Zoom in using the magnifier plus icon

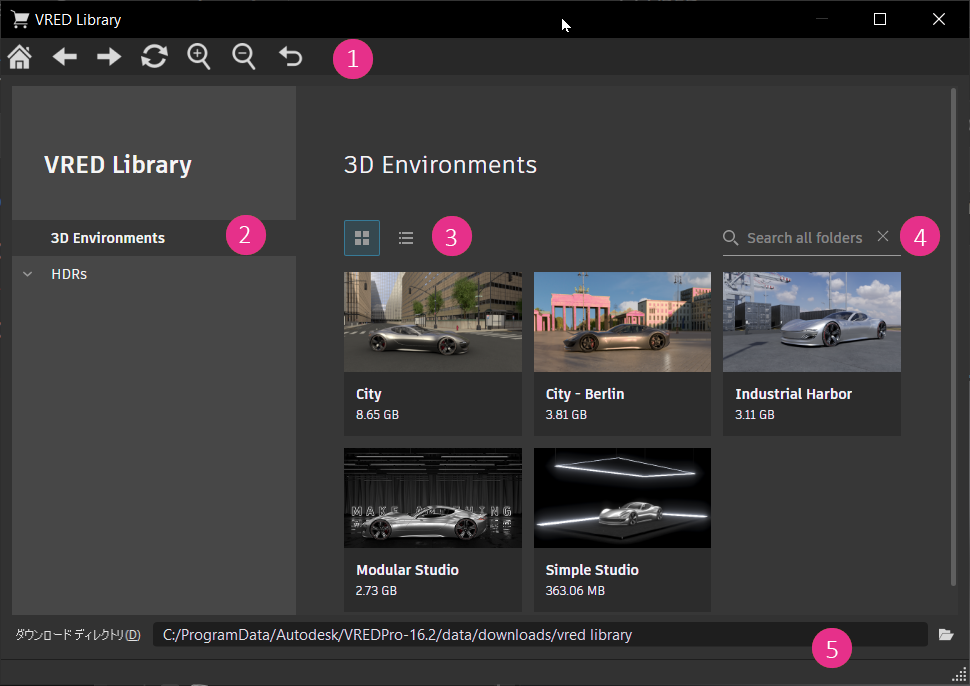199,57
